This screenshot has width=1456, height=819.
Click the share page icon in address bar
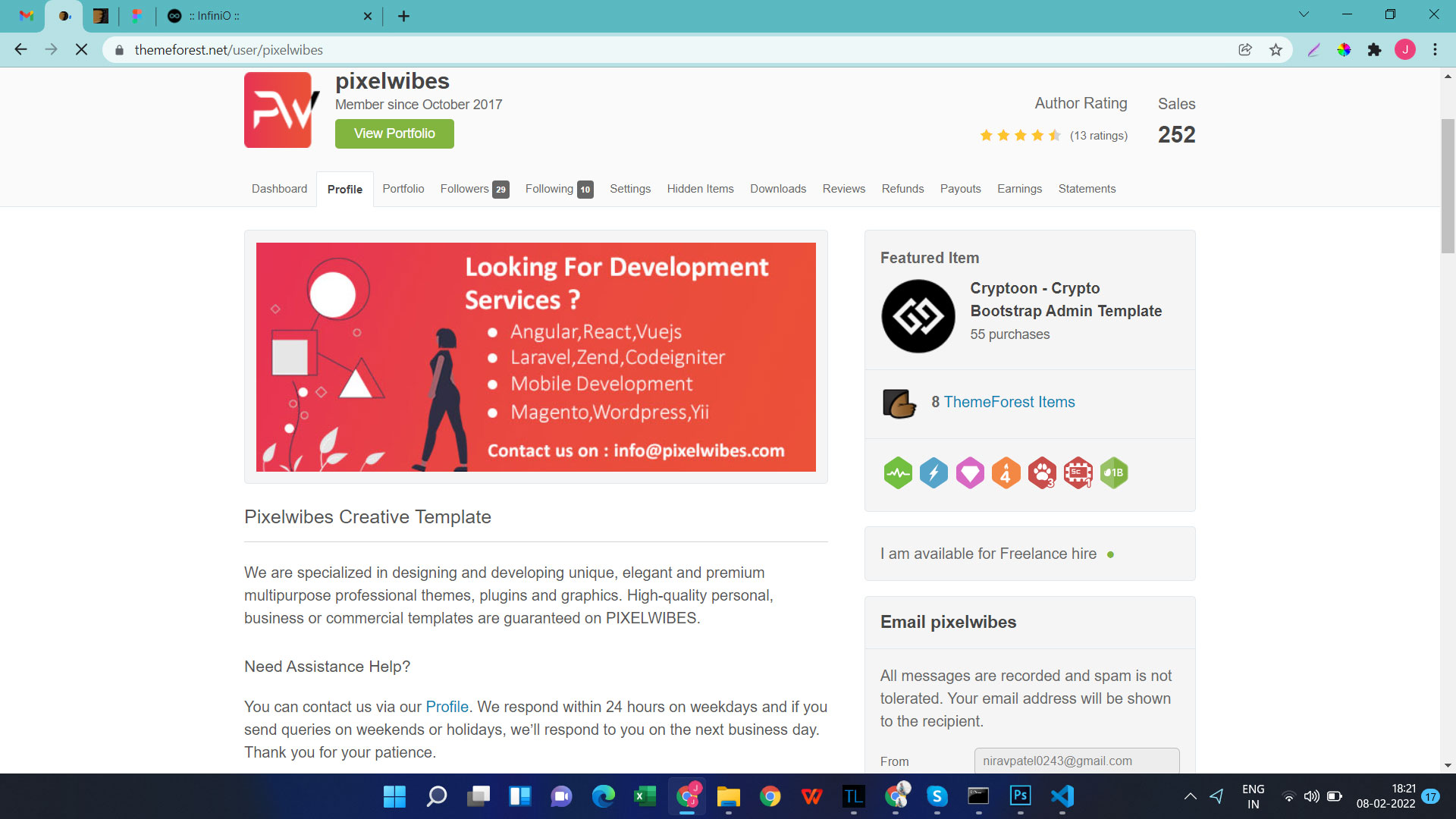[1245, 50]
